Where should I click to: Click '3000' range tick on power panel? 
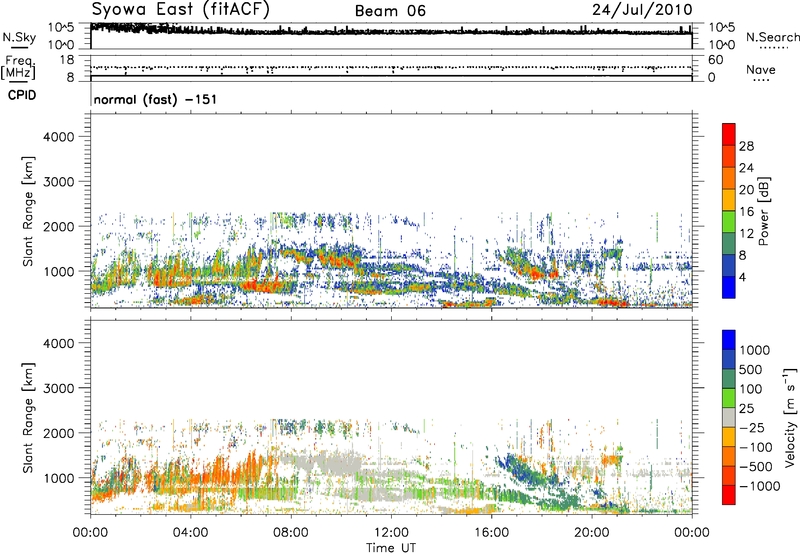[59, 182]
